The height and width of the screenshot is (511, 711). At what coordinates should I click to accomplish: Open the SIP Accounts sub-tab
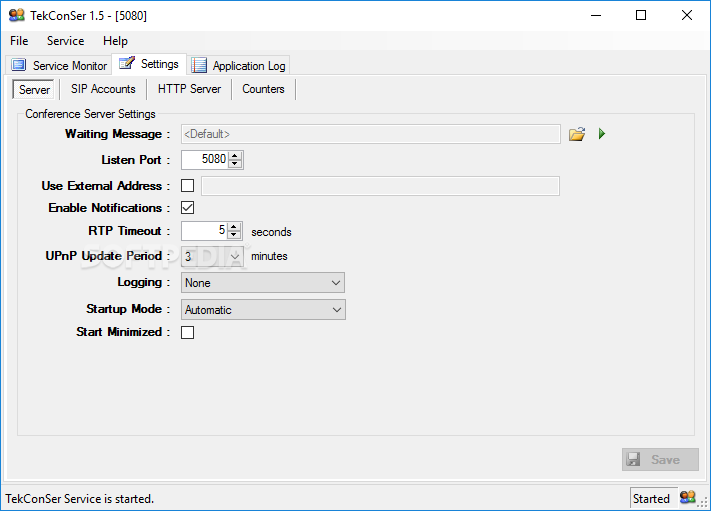[x=103, y=89]
